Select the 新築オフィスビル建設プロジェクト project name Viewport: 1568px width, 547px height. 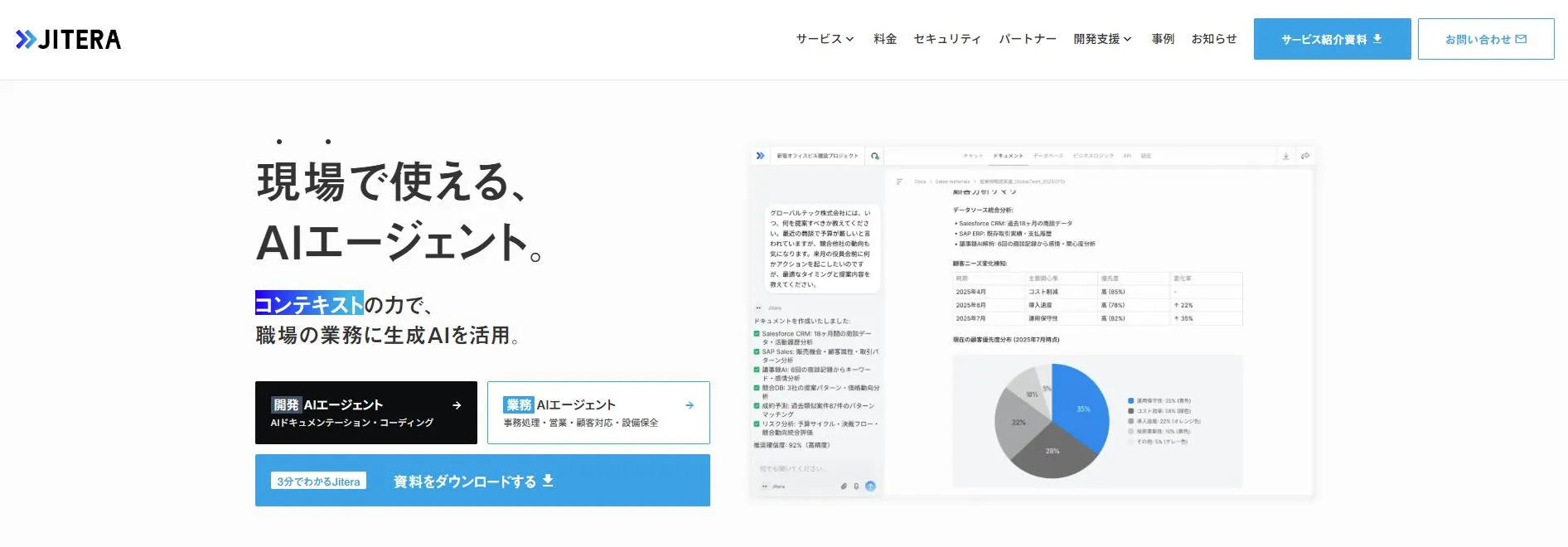pos(817,156)
